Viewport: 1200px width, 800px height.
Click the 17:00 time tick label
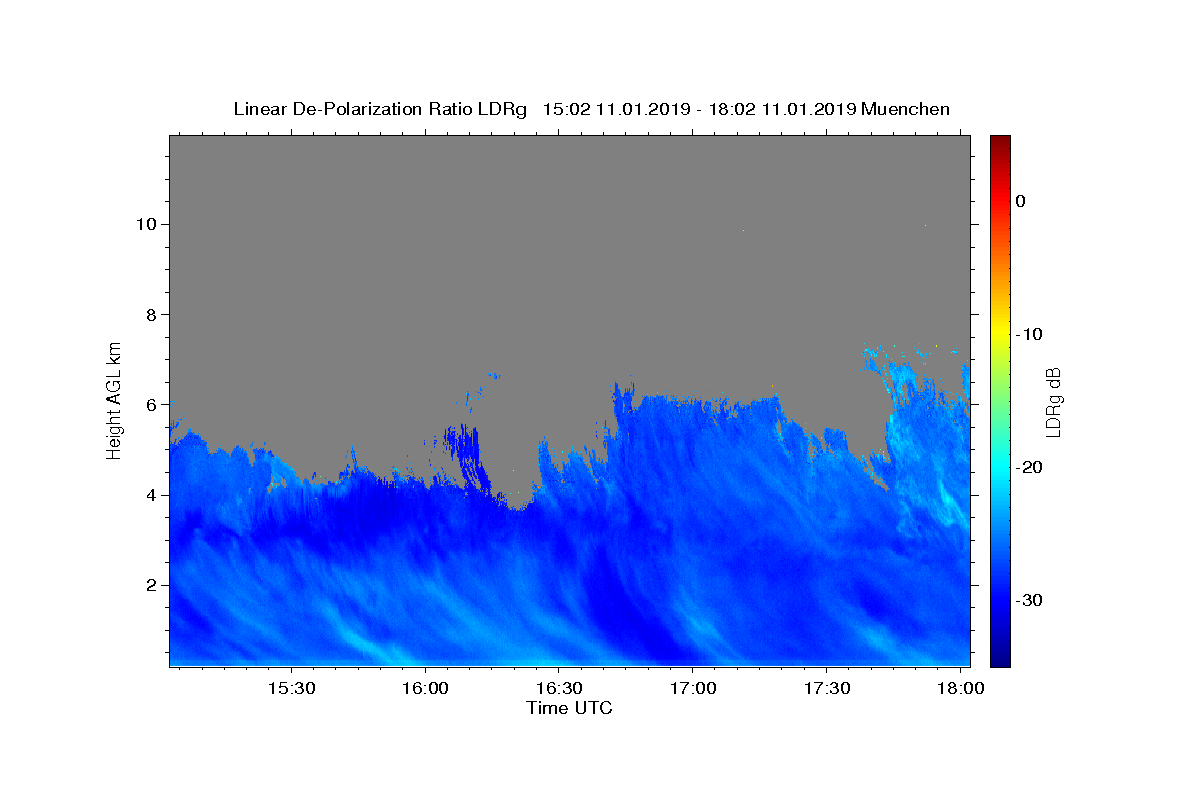[x=693, y=689]
